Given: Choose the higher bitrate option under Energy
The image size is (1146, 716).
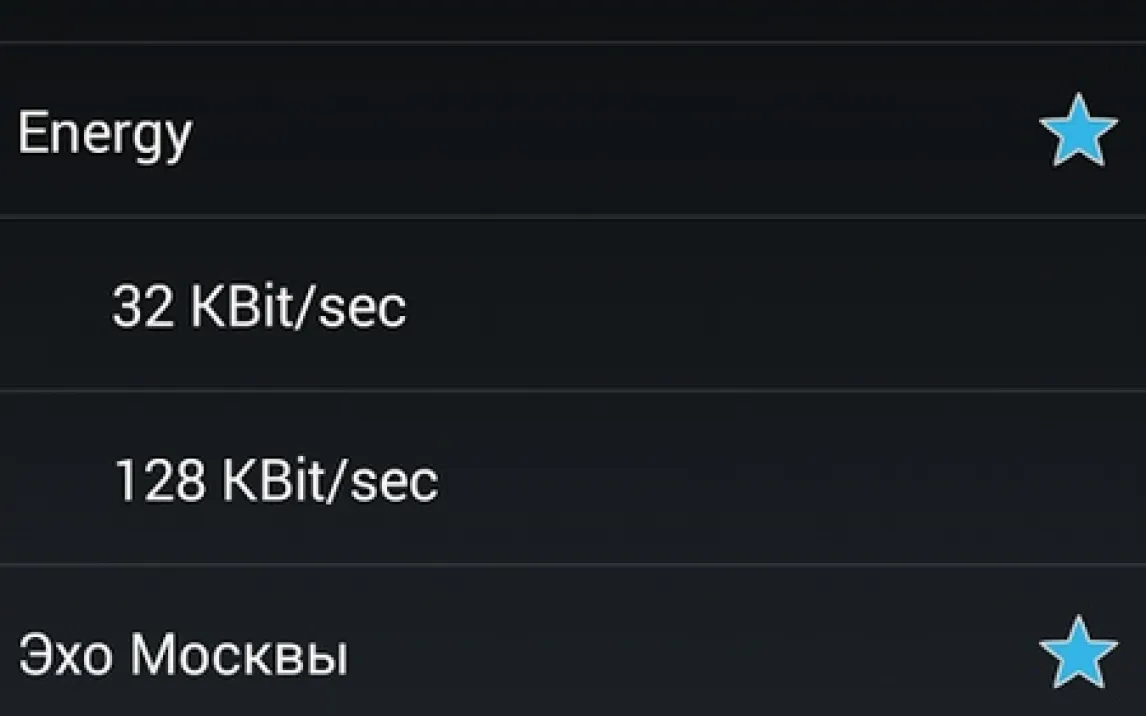Looking at the screenshot, I should 275,480.
